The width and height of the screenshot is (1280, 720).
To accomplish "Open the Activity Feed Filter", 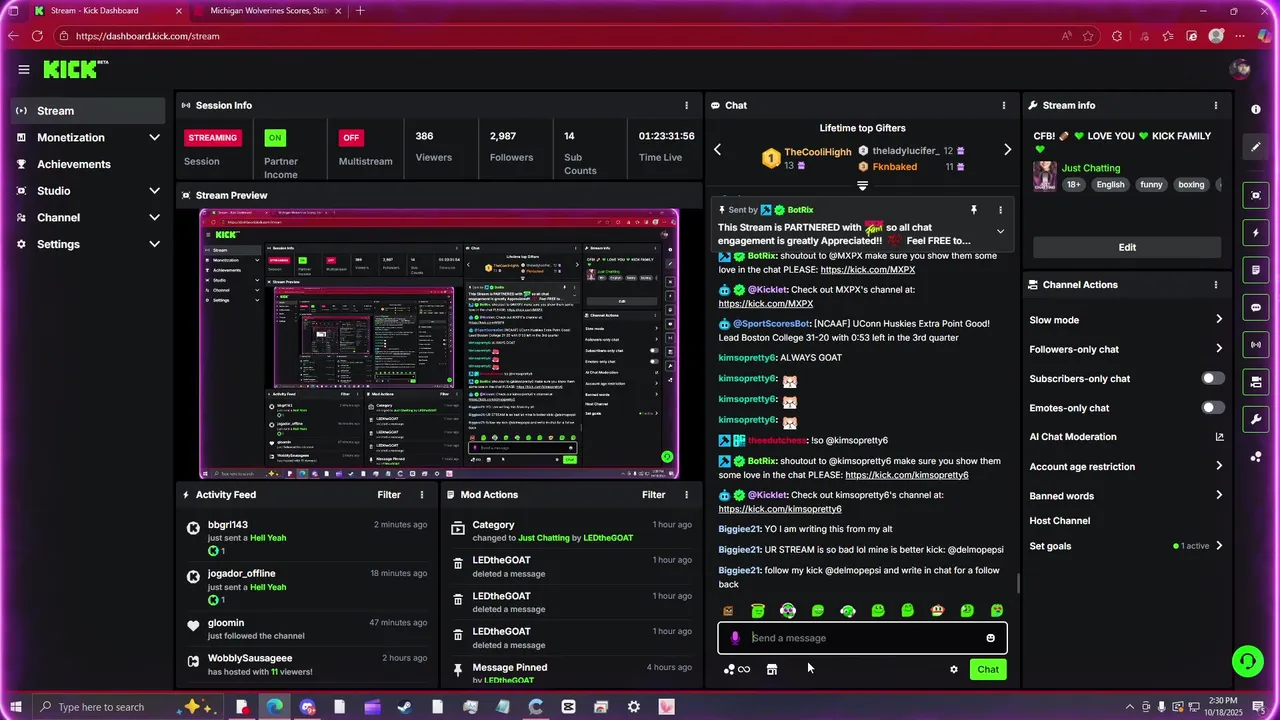I will click(389, 495).
